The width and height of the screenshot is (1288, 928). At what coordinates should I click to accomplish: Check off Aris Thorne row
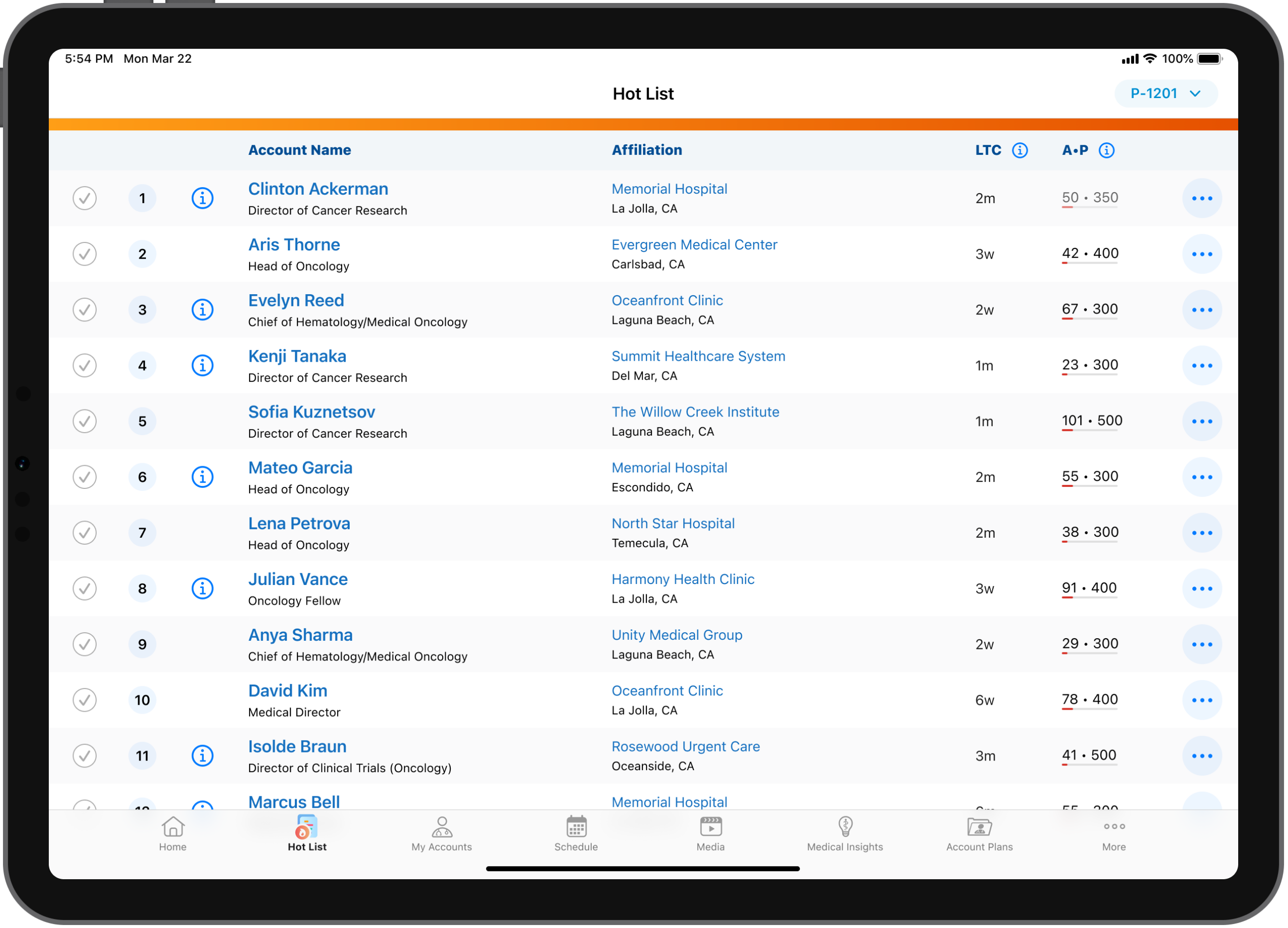85,255
